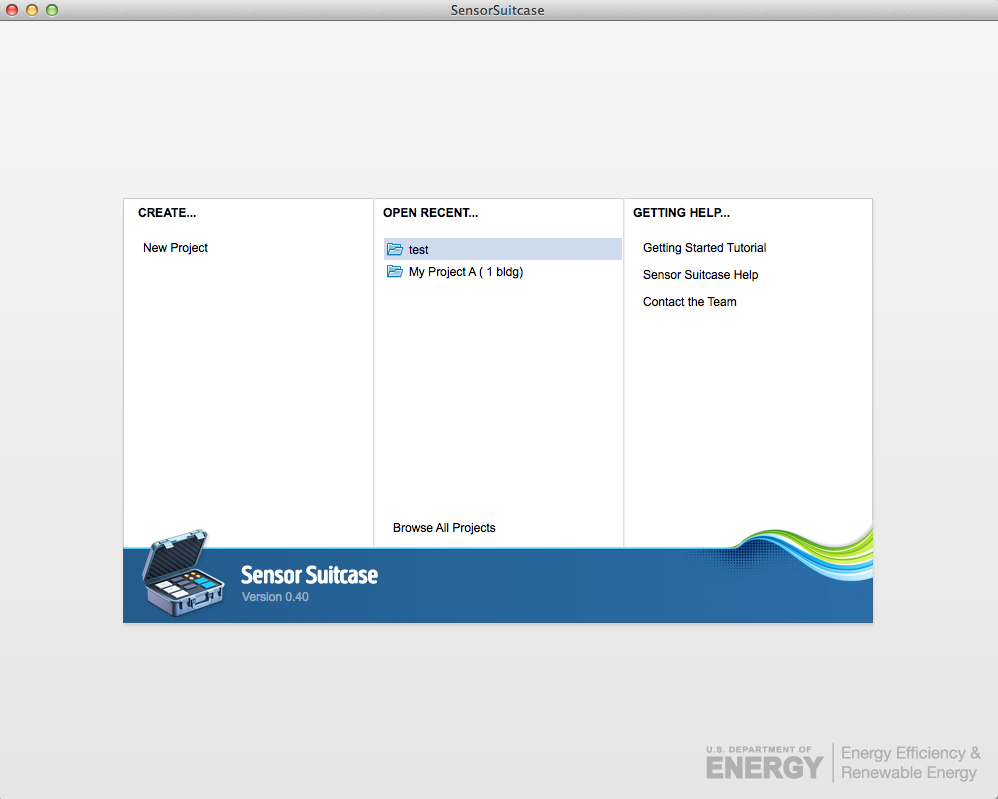
Task: Open Sensor Suitcase Help
Action: click(x=700, y=274)
